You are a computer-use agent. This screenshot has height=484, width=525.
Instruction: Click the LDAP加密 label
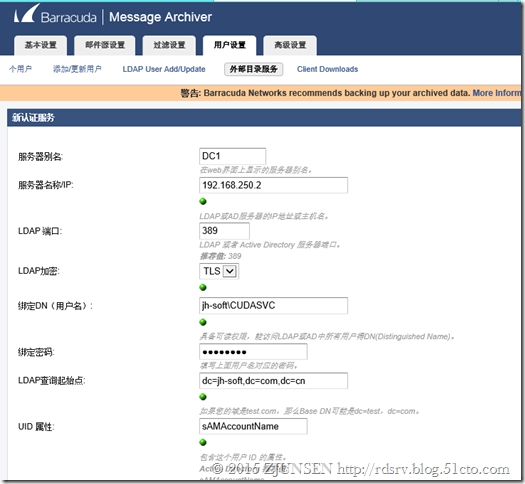[x=39, y=271]
